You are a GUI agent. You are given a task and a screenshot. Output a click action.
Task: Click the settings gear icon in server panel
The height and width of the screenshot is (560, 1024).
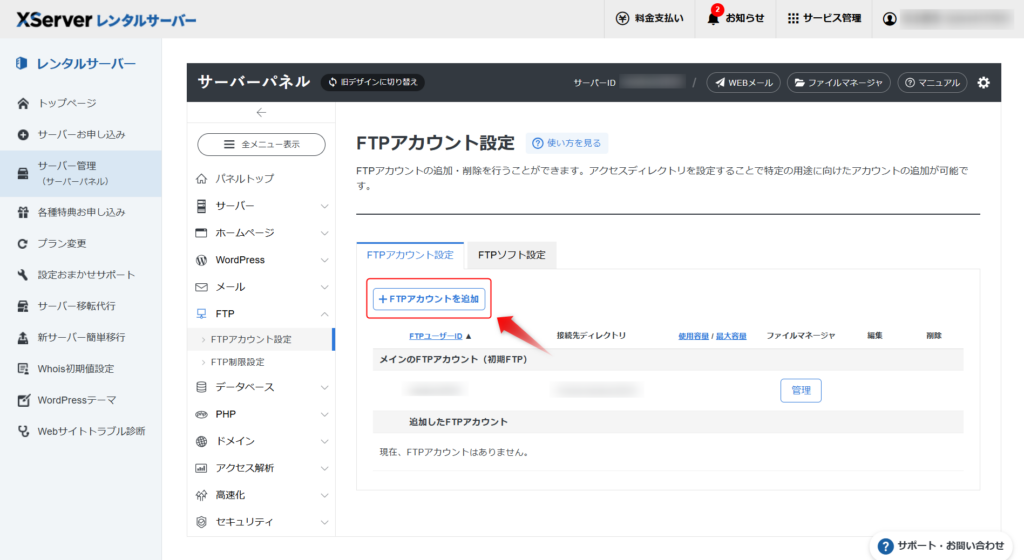tap(983, 83)
